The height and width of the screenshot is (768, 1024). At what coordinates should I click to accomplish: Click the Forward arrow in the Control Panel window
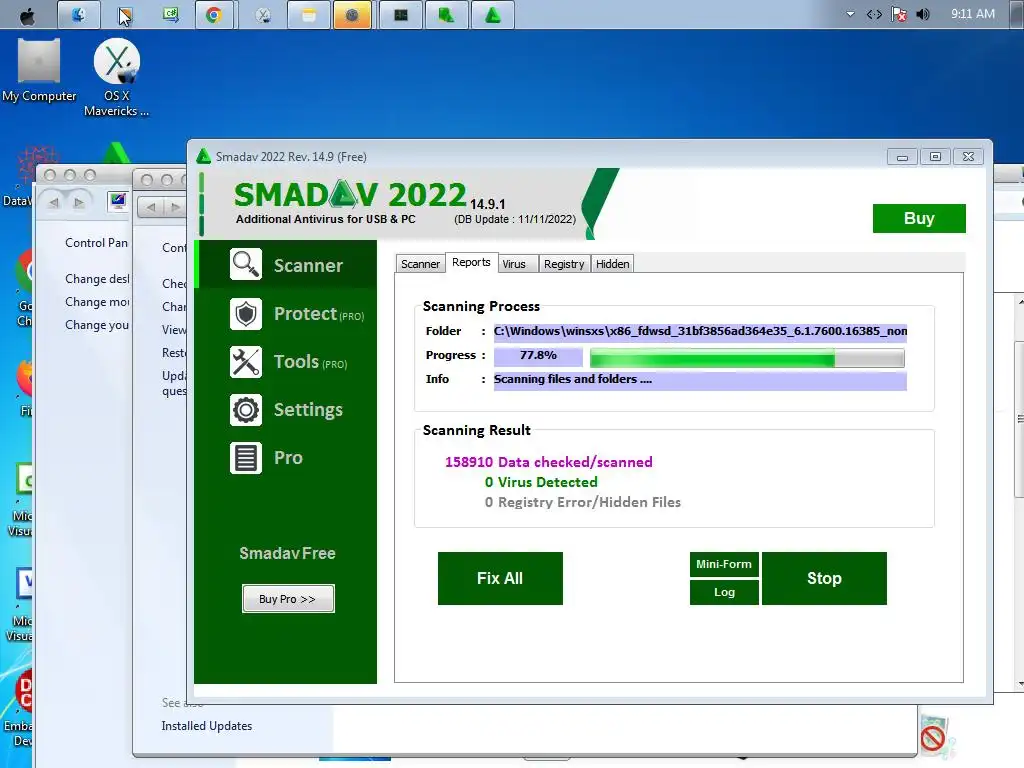(x=79, y=202)
